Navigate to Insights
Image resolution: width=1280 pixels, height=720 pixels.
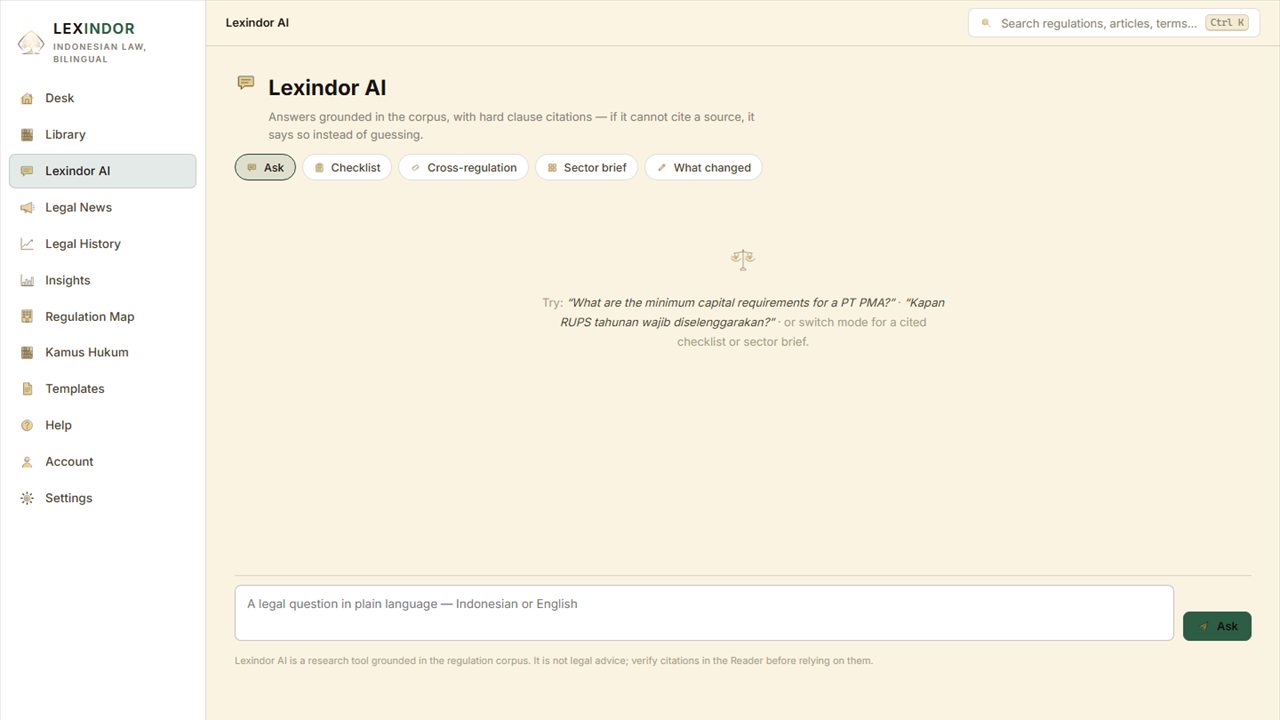[x=102, y=281]
